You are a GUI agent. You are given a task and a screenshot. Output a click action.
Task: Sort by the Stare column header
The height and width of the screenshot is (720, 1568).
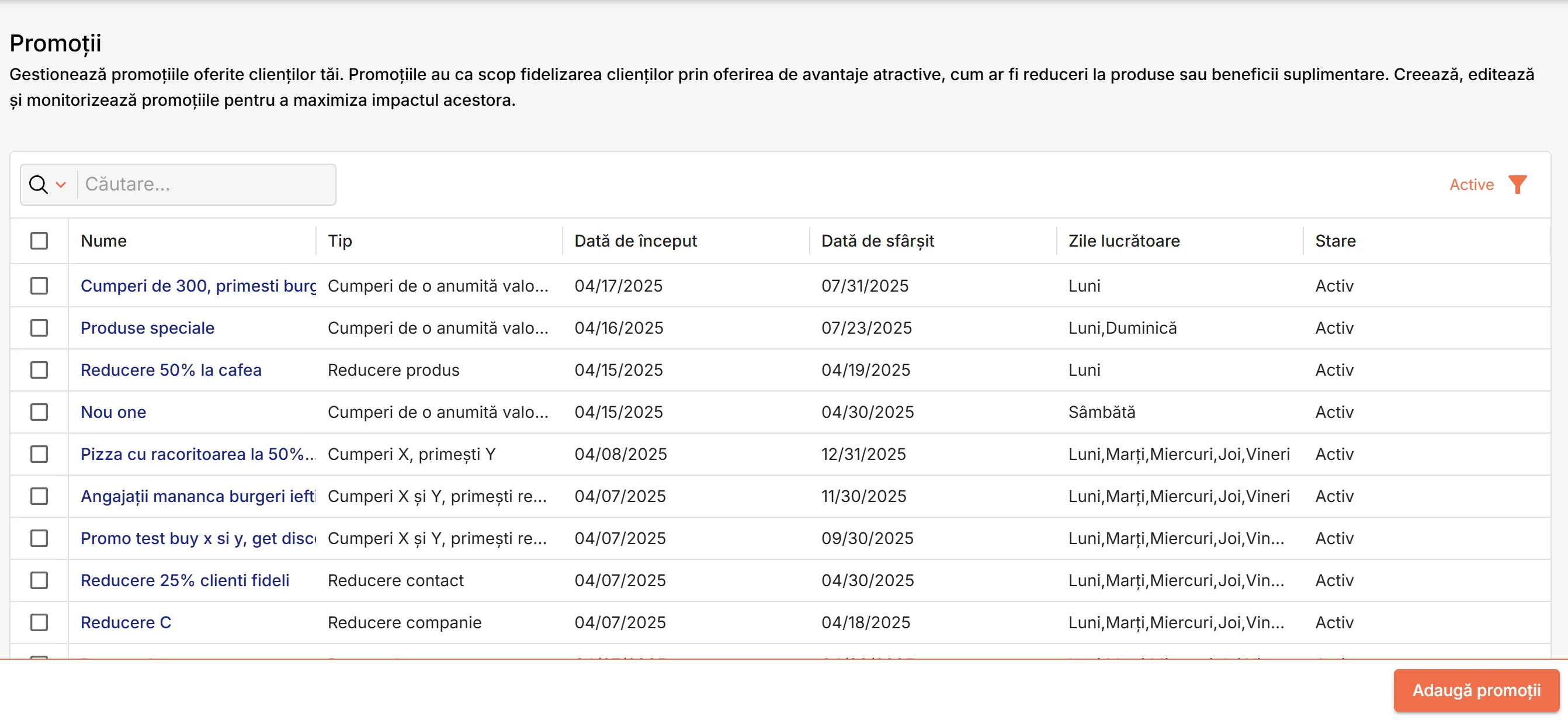[x=1335, y=241]
